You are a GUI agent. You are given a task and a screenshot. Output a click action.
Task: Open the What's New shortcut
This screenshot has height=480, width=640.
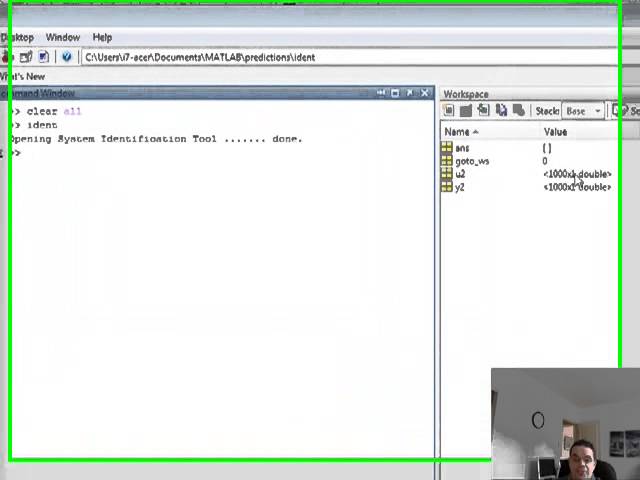[22, 76]
